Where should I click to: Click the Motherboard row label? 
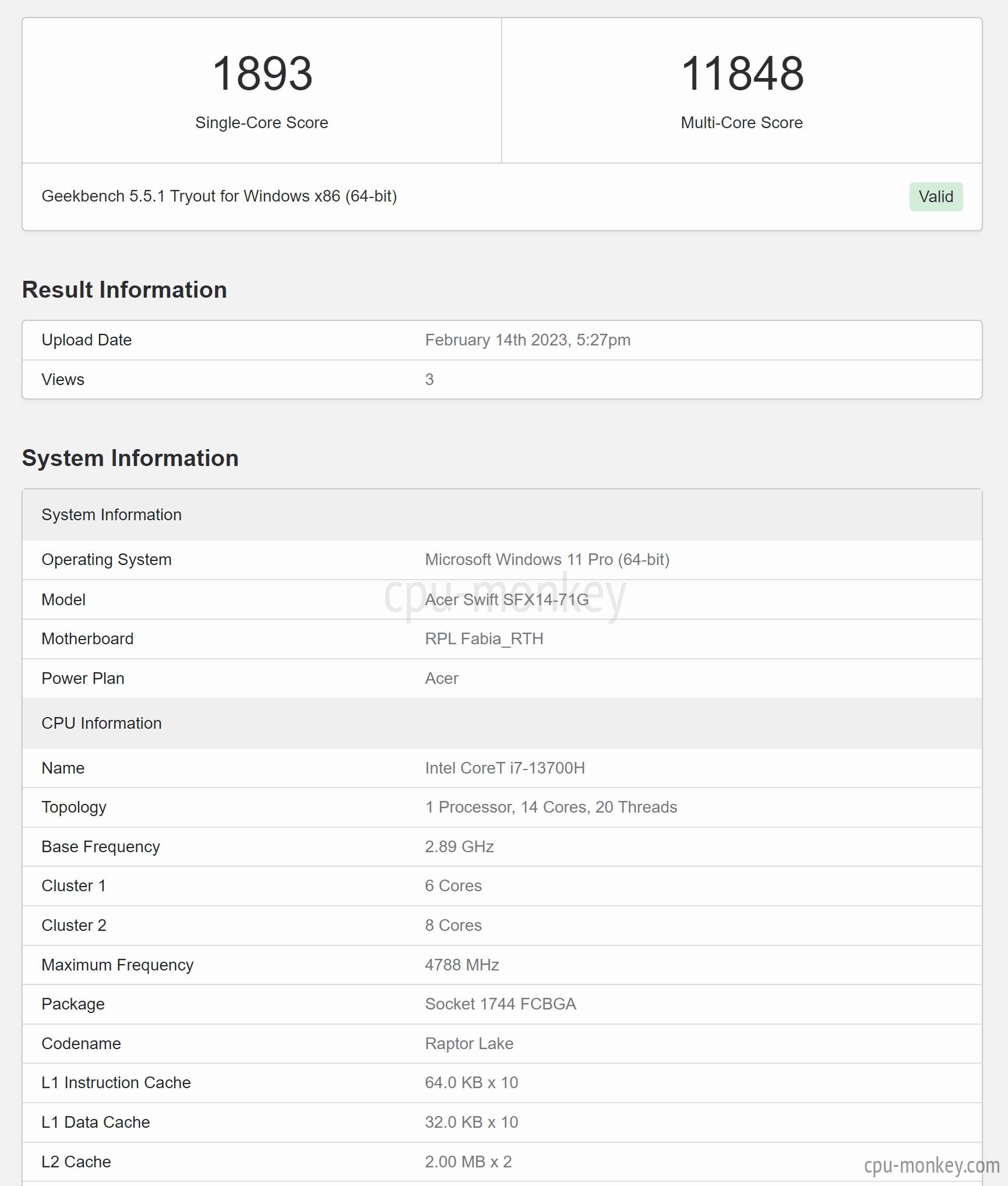click(87, 639)
